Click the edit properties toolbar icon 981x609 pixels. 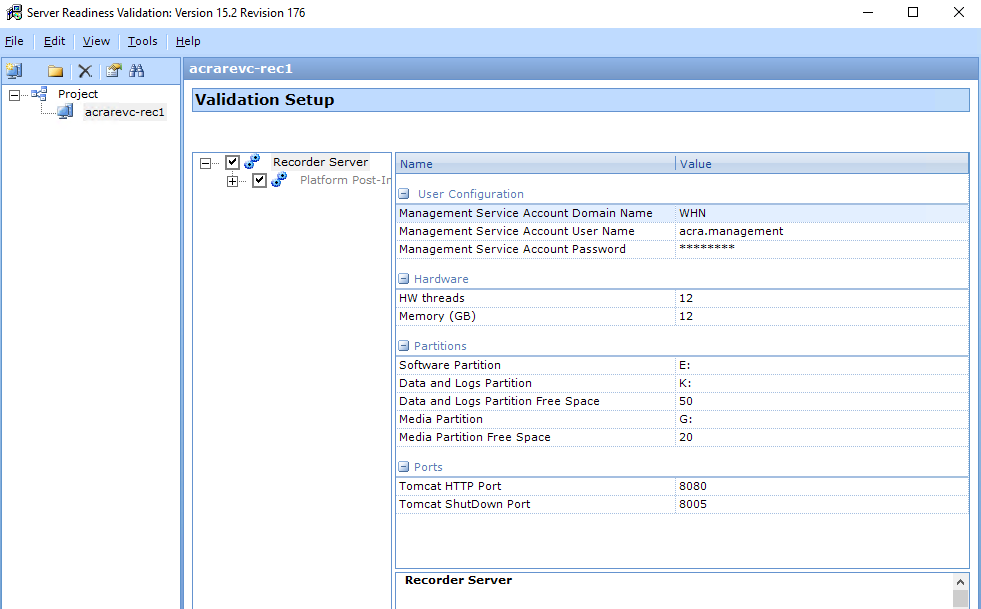click(112, 70)
